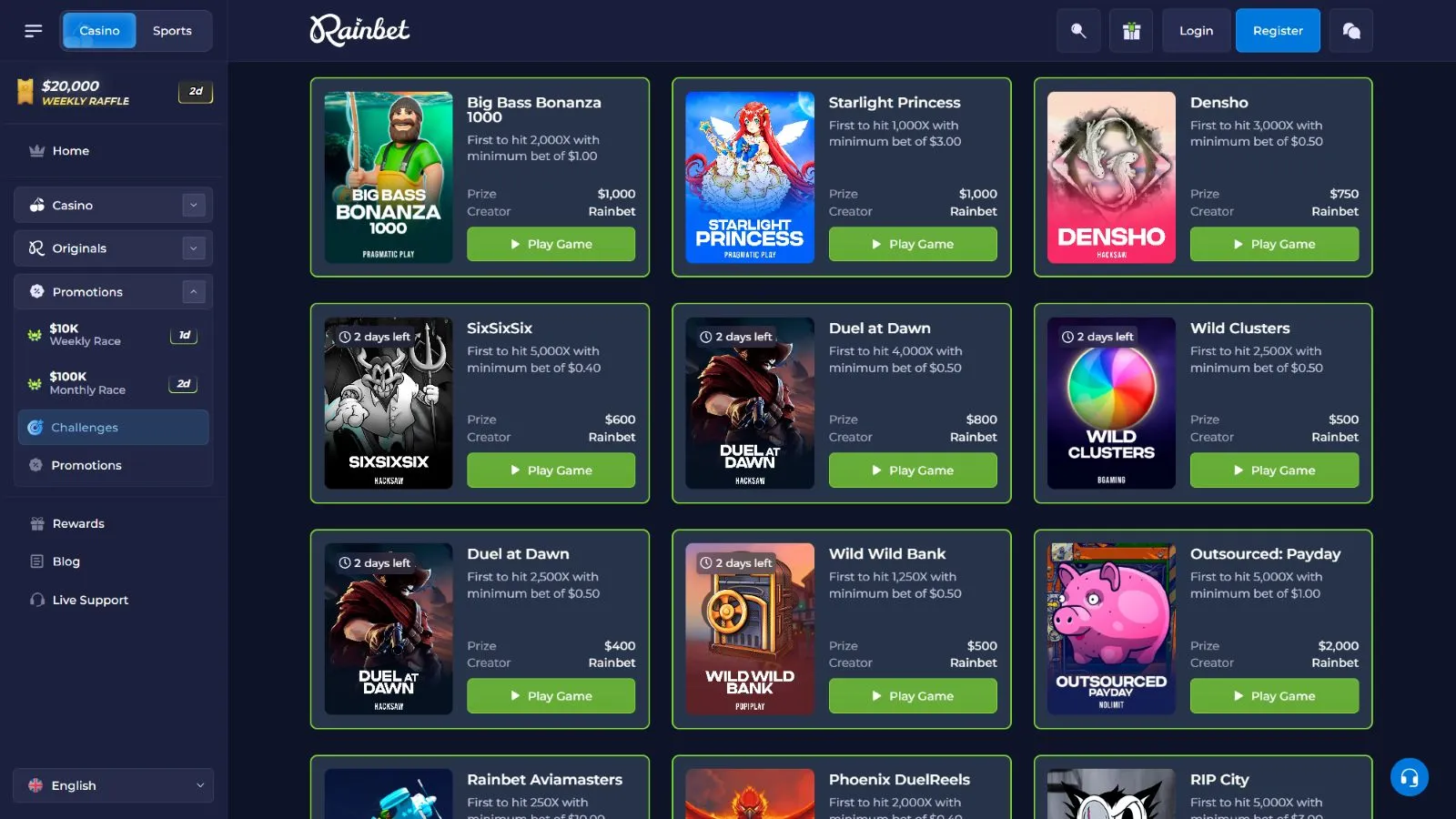
Task: Open the gift rewards icon
Action: click(x=1131, y=31)
